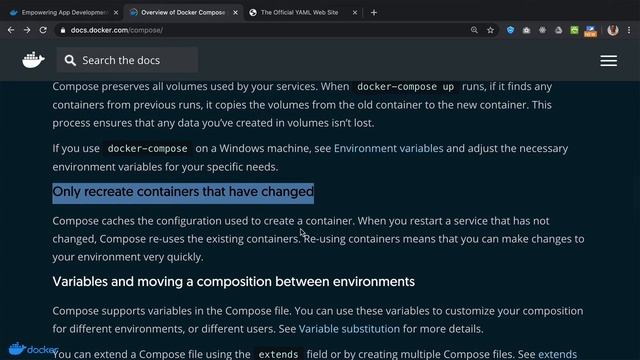The width and height of the screenshot is (640, 360).
Task: Go forward to the next page
Action: [27, 30]
